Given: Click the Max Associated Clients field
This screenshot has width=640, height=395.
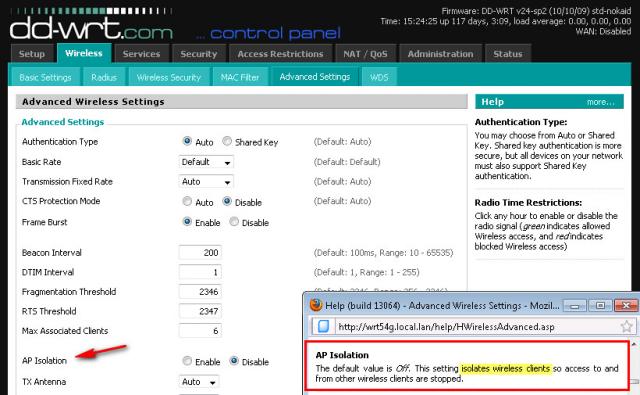Looking at the screenshot, I should [200, 331].
